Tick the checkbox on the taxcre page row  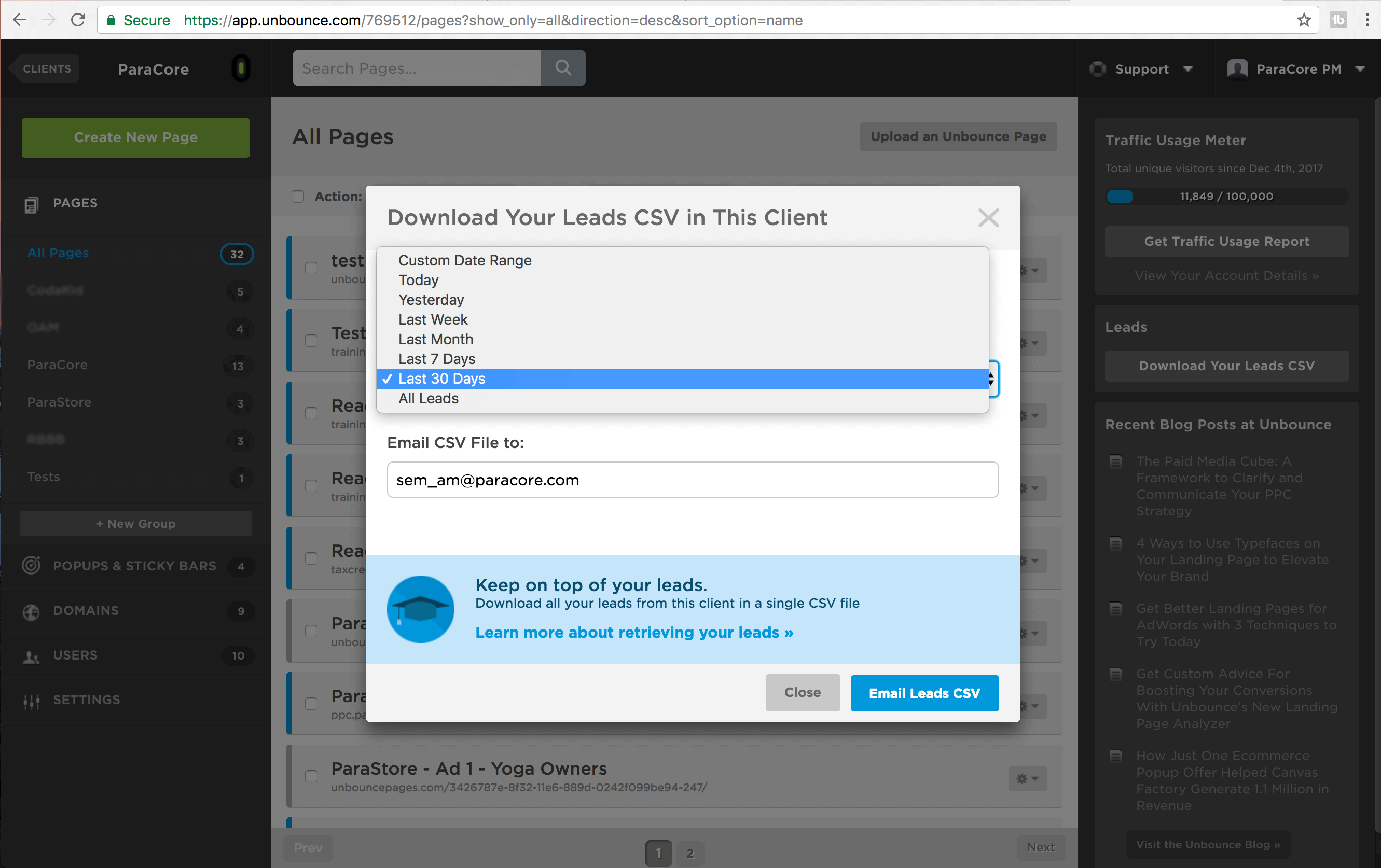click(311, 558)
